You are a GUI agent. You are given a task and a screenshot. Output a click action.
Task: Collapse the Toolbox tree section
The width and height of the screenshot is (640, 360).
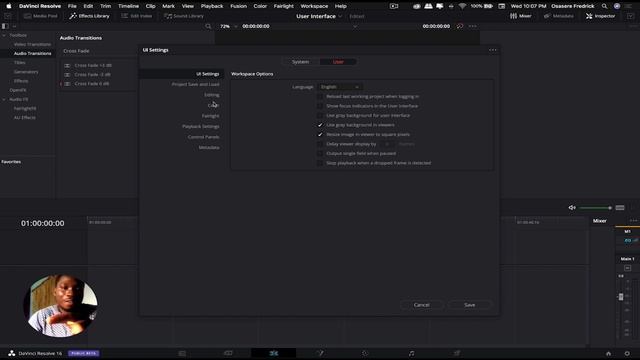click(x=4, y=36)
